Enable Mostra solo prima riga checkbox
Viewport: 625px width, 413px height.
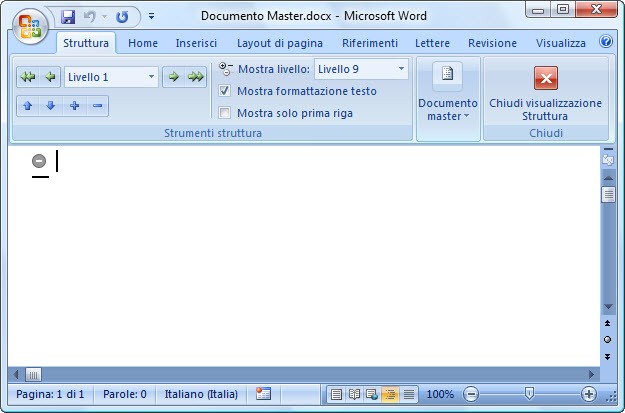point(225,113)
